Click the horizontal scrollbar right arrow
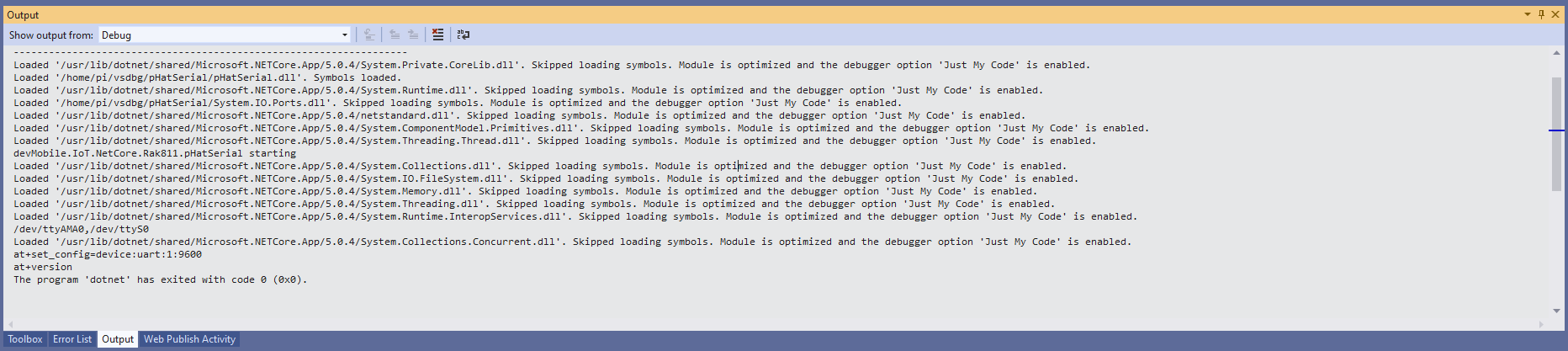This screenshot has height=351, width=1568. tap(1541, 324)
